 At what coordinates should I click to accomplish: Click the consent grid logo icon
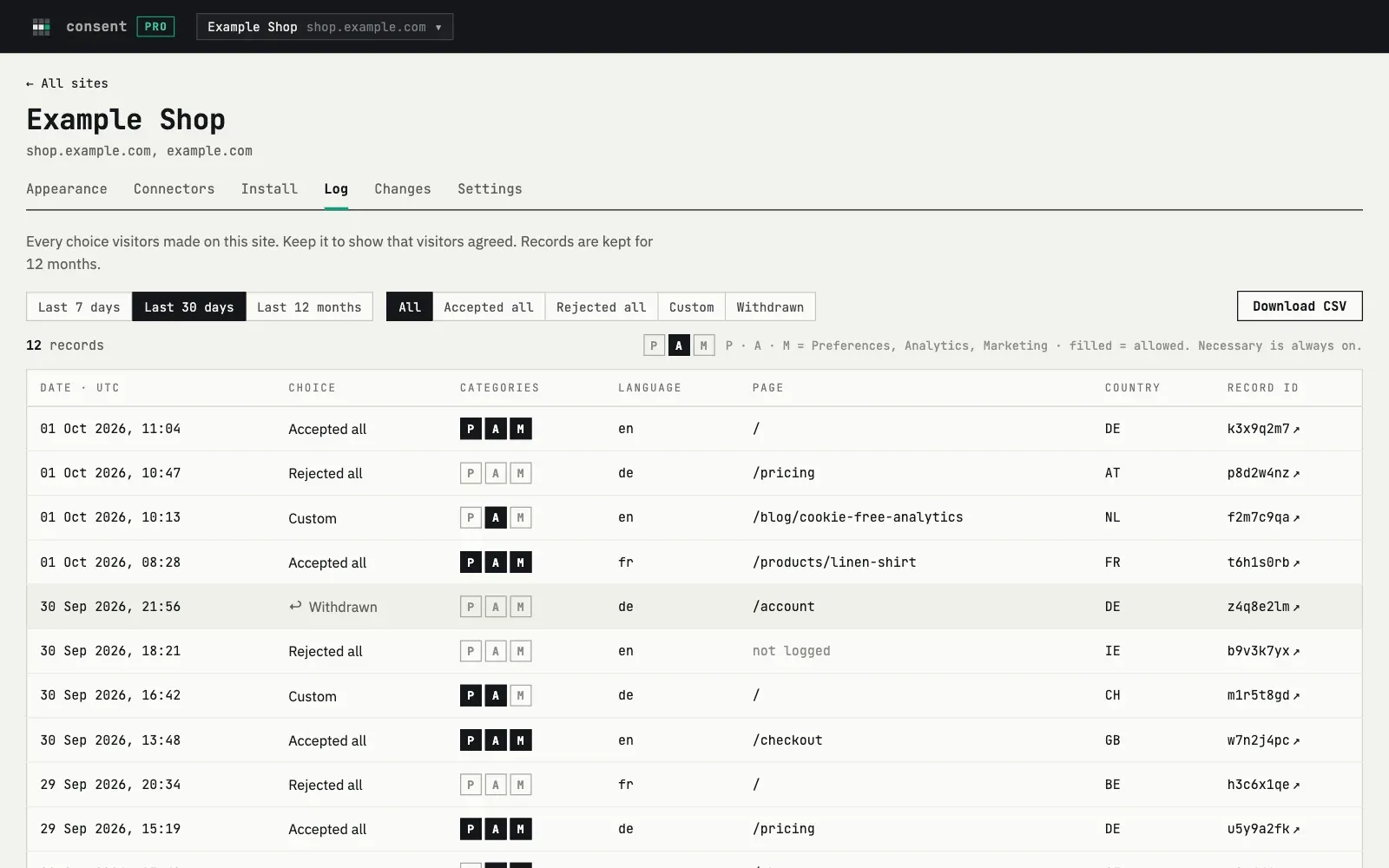coord(41,27)
